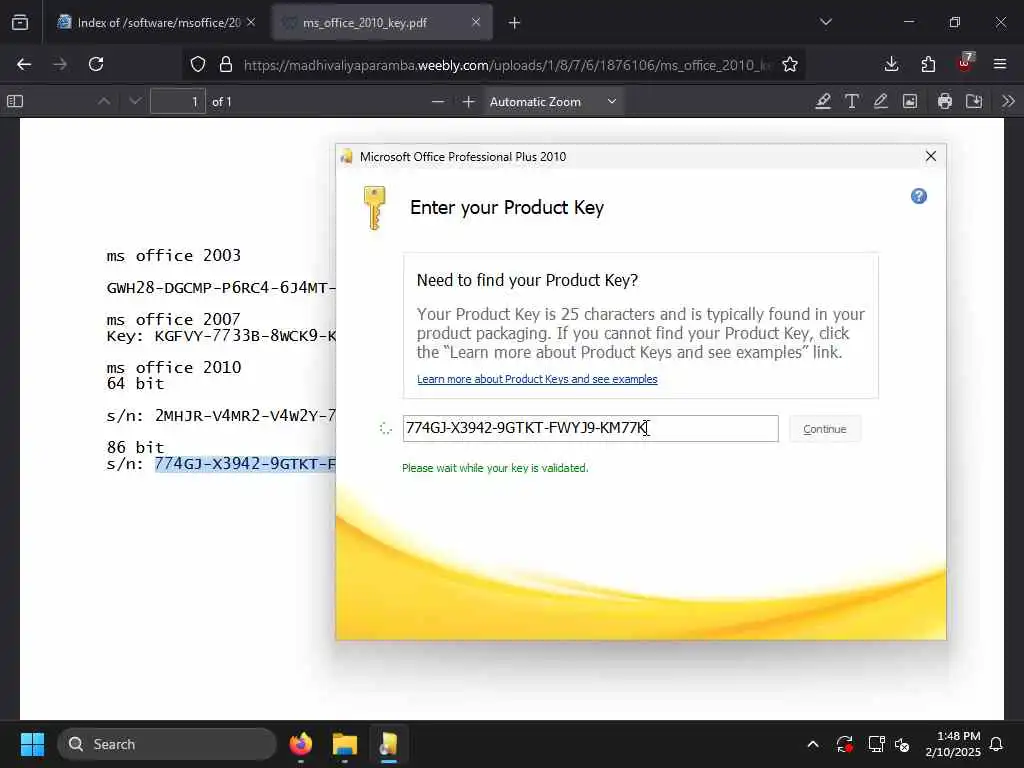Close the Index of /software tab
This screenshot has width=1024, height=768.
(x=251, y=23)
